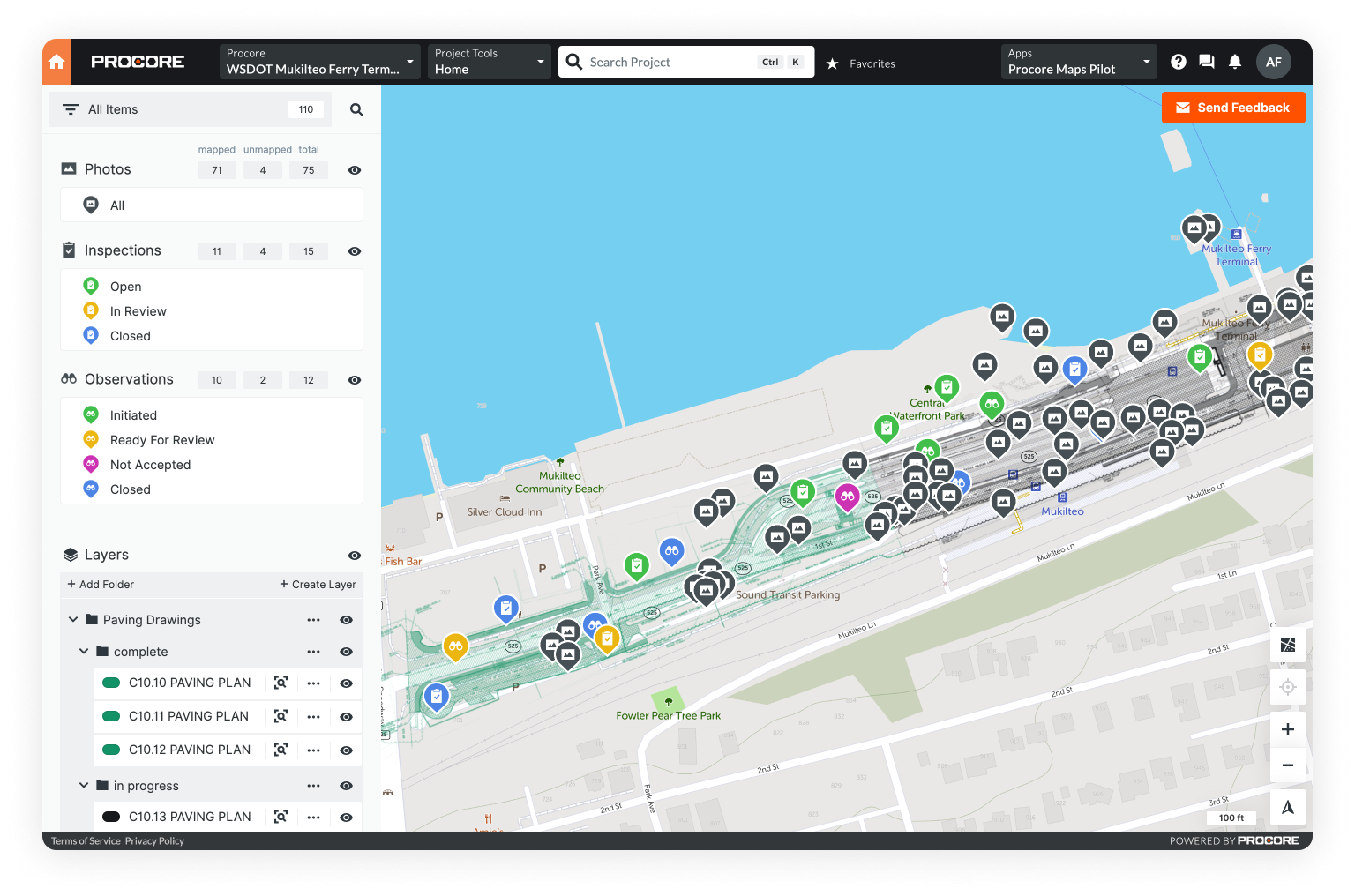This screenshot has height=896, width=1355.
Task: Toggle visibility of all Layers
Action: (x=355, y=556)
